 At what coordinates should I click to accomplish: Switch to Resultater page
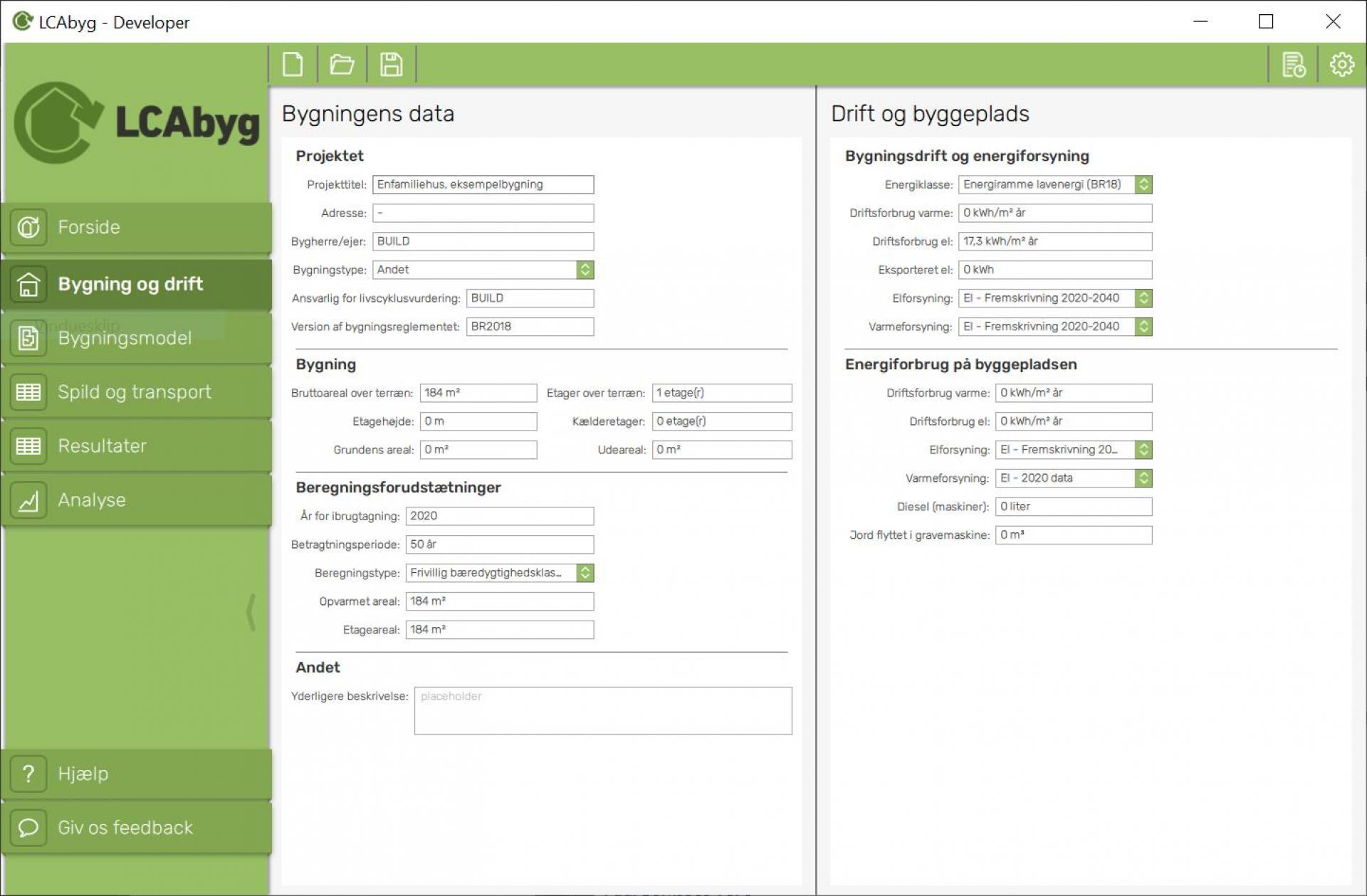click(137, 447)
